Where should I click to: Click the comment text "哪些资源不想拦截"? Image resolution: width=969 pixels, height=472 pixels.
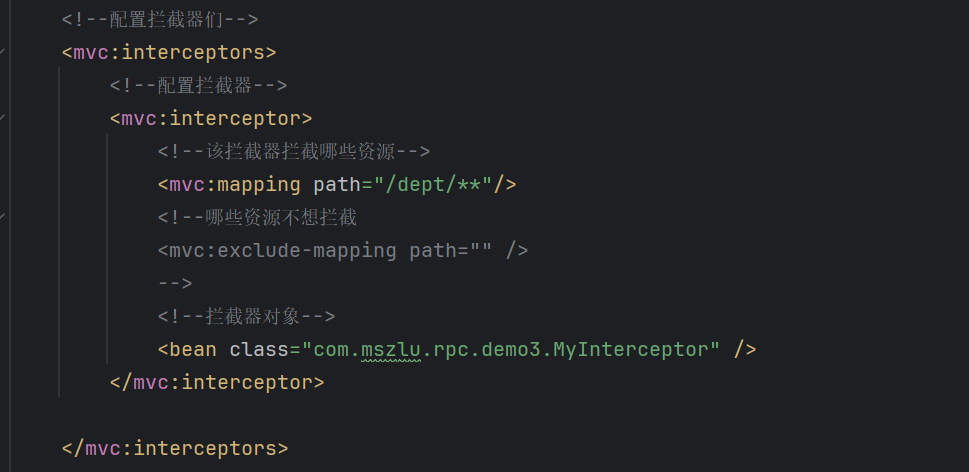(281, 217)
